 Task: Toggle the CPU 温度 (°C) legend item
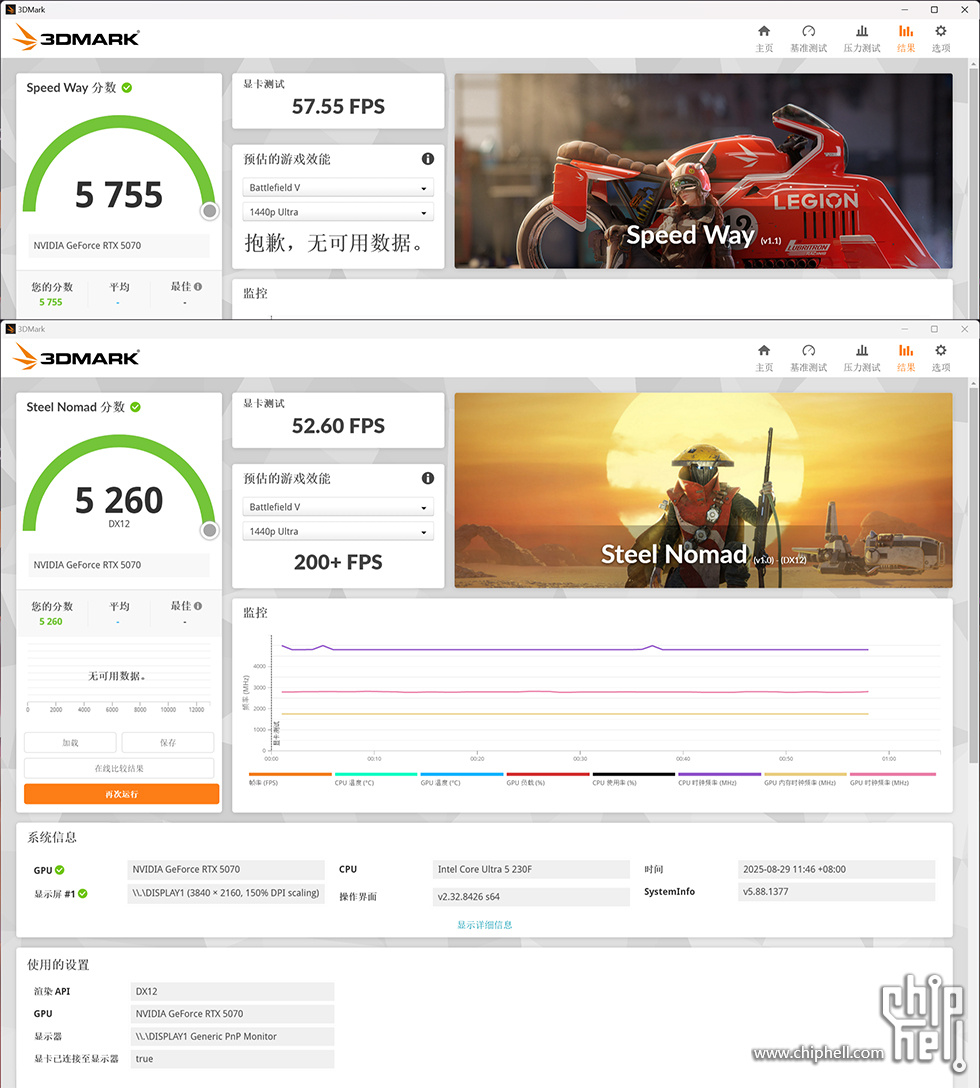pyautogui.click(x=376, y=779)
